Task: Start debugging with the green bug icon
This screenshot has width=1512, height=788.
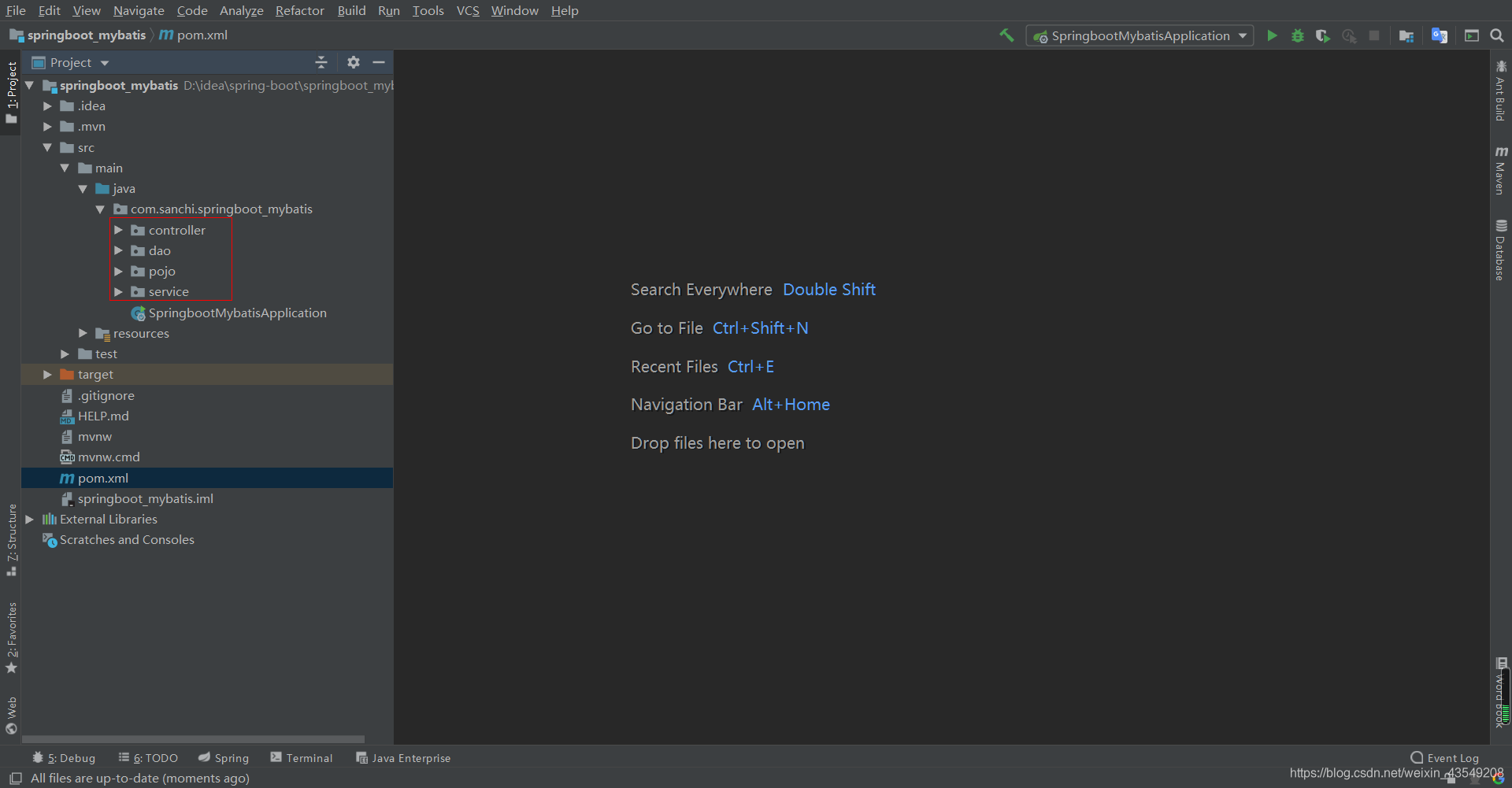Action: click(1298, 35)
